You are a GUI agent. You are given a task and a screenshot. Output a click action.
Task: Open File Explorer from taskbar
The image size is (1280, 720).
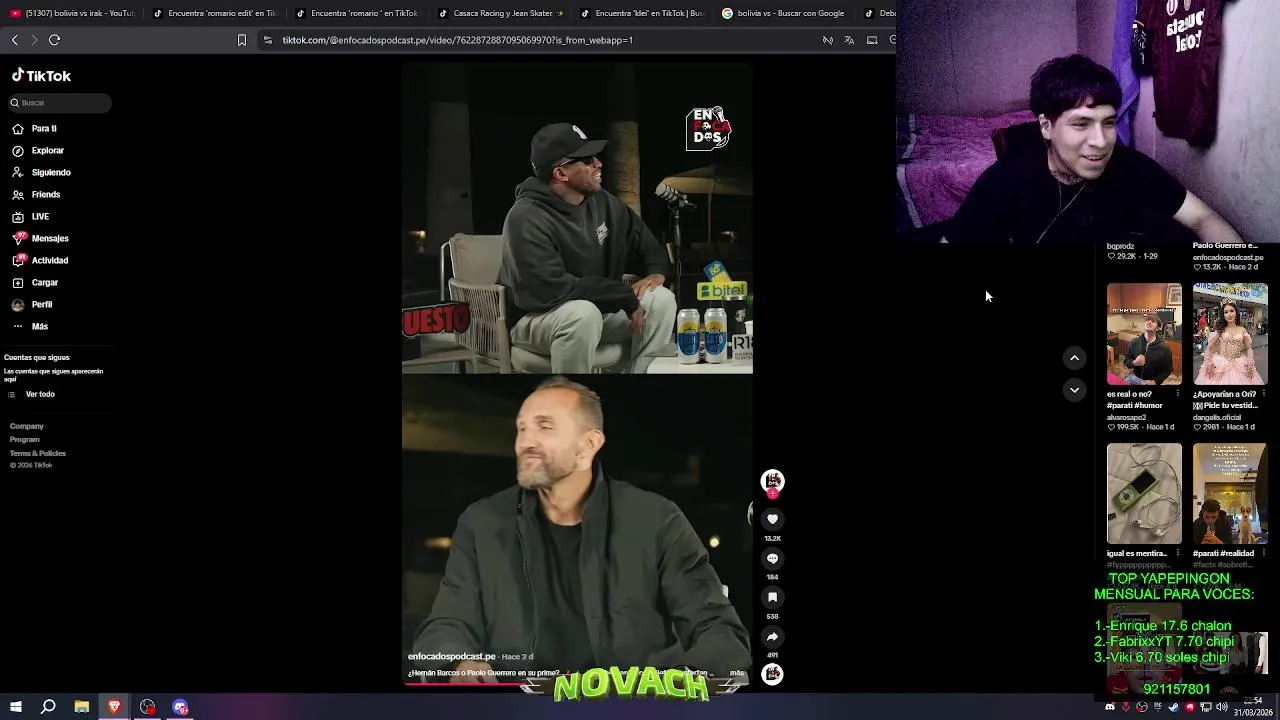point(82,707)
